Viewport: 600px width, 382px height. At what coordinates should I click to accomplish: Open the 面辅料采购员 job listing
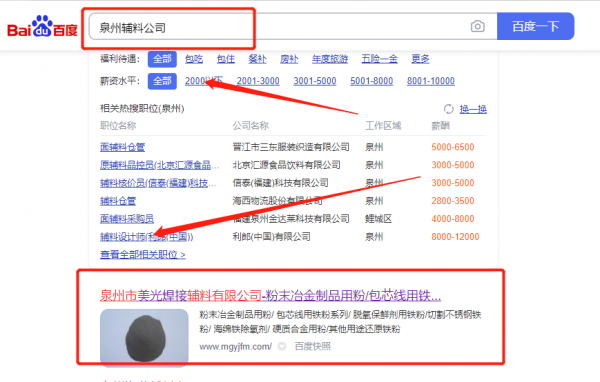(127, 219)
